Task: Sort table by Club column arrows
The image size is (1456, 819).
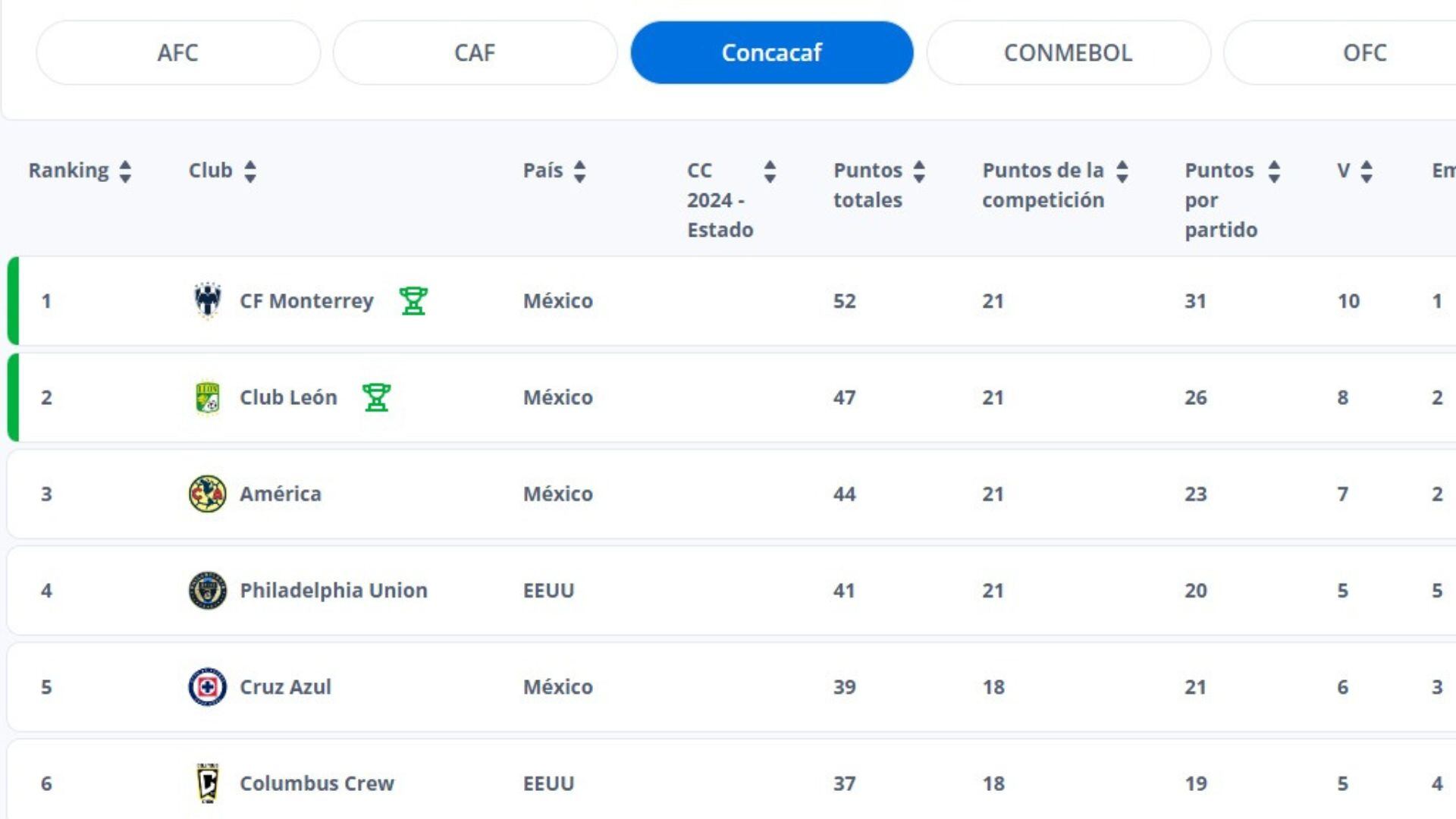Action: (x=250, y=171)
